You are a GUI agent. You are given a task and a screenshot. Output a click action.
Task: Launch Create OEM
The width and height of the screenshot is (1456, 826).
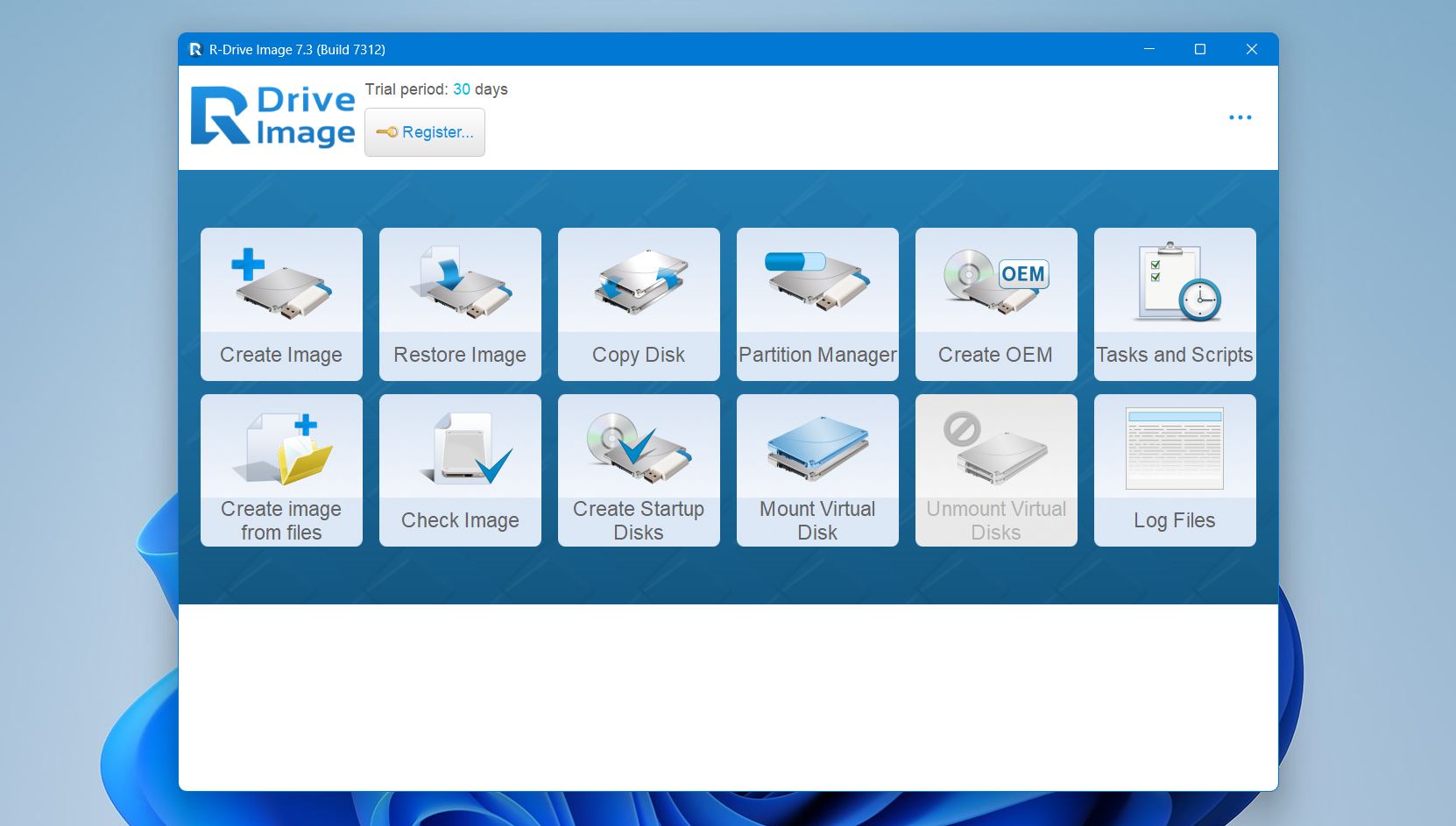point(995,304)
